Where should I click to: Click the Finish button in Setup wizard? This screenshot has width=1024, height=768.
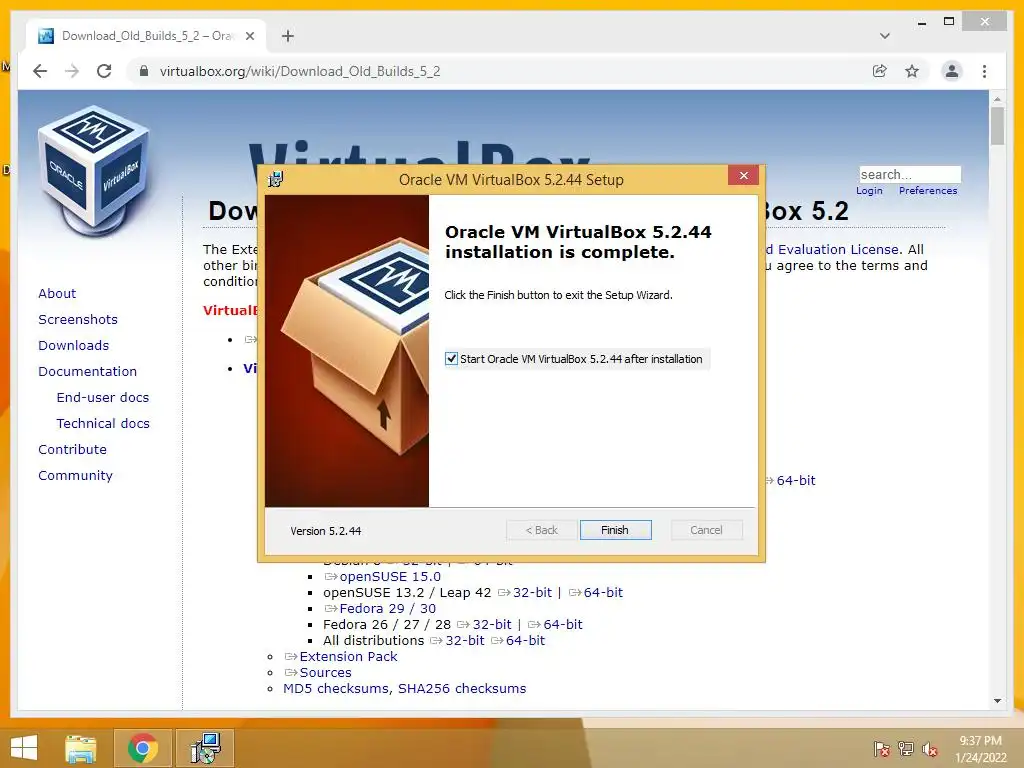[x=615, y=530]
